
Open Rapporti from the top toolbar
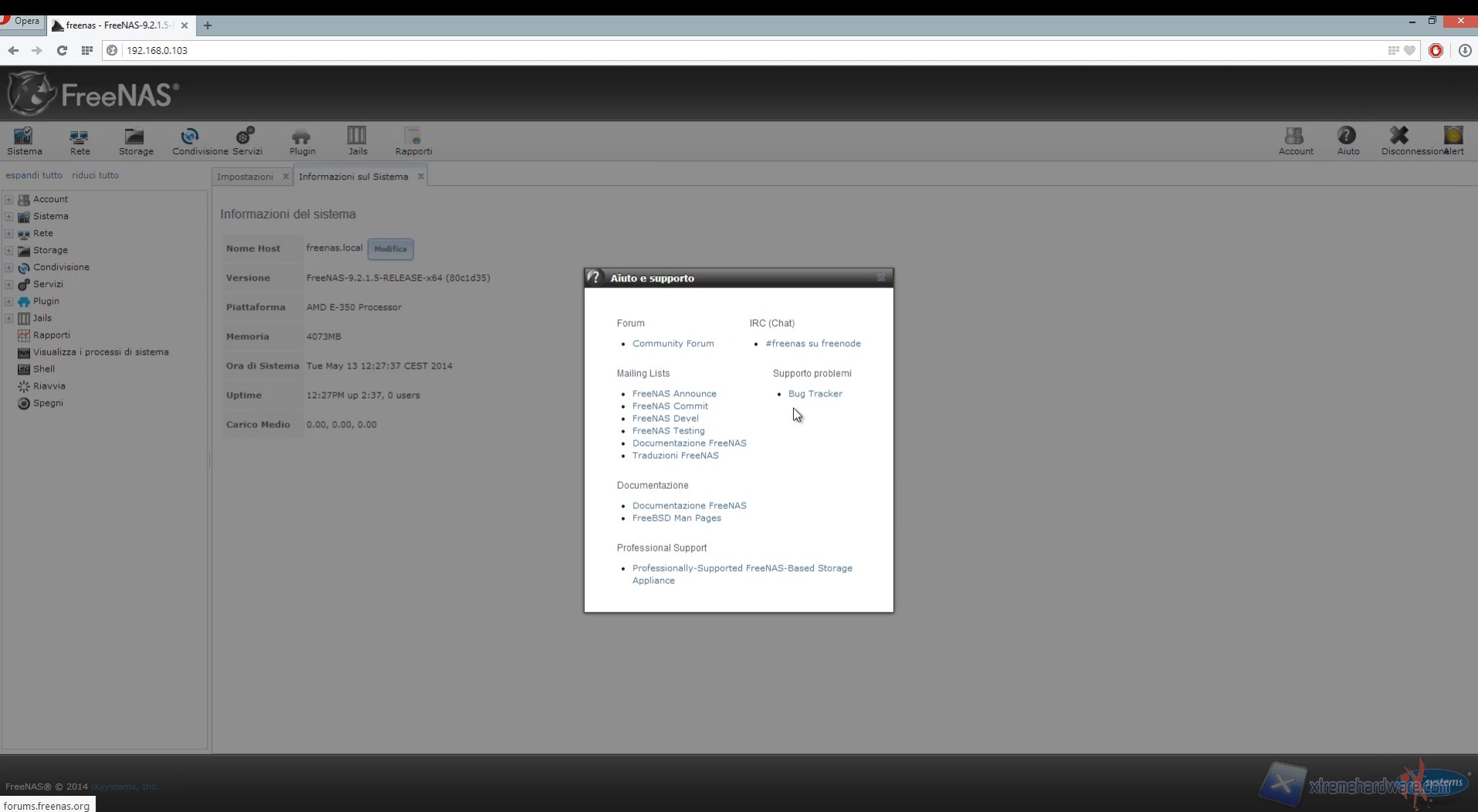point(413,141)
